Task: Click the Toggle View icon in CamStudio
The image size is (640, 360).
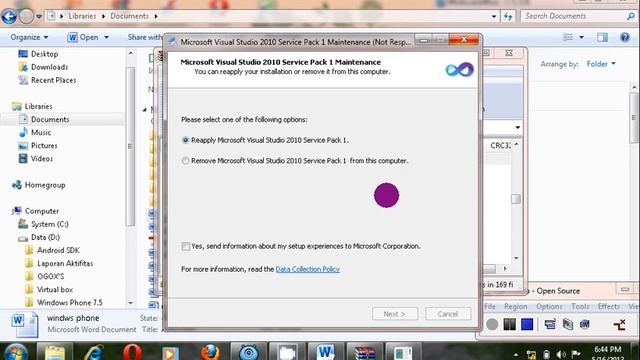Action: pyautogui.click(x=550, y=324)
